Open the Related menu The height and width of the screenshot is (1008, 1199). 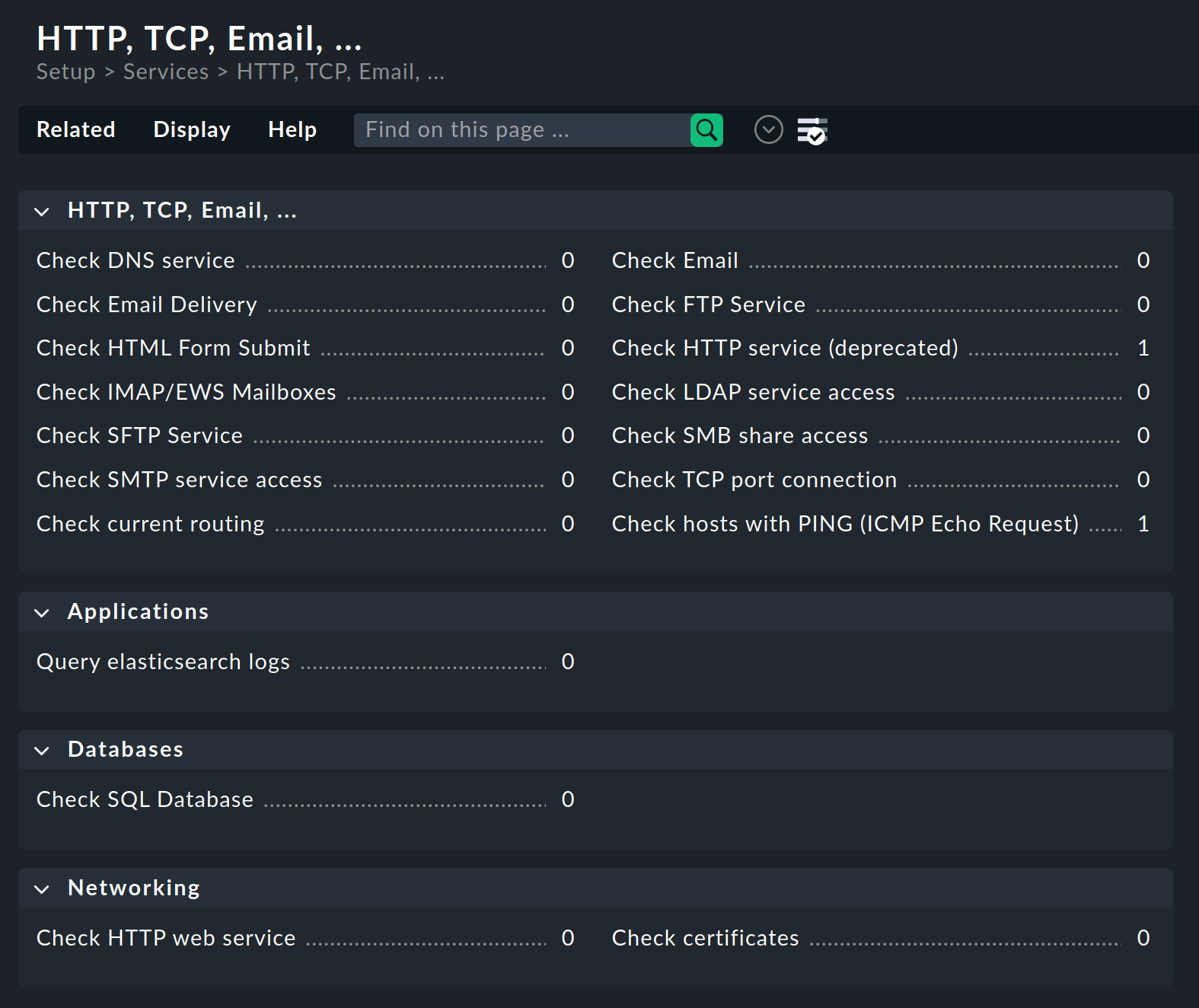(x=76, y=130)
